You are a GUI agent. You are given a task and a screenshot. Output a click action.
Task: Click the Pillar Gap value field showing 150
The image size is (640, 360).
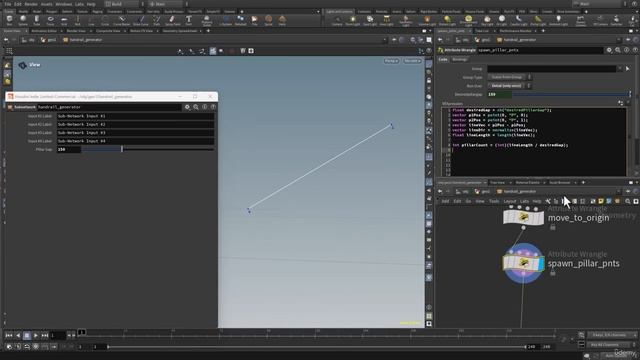click(x=68, y=149)
